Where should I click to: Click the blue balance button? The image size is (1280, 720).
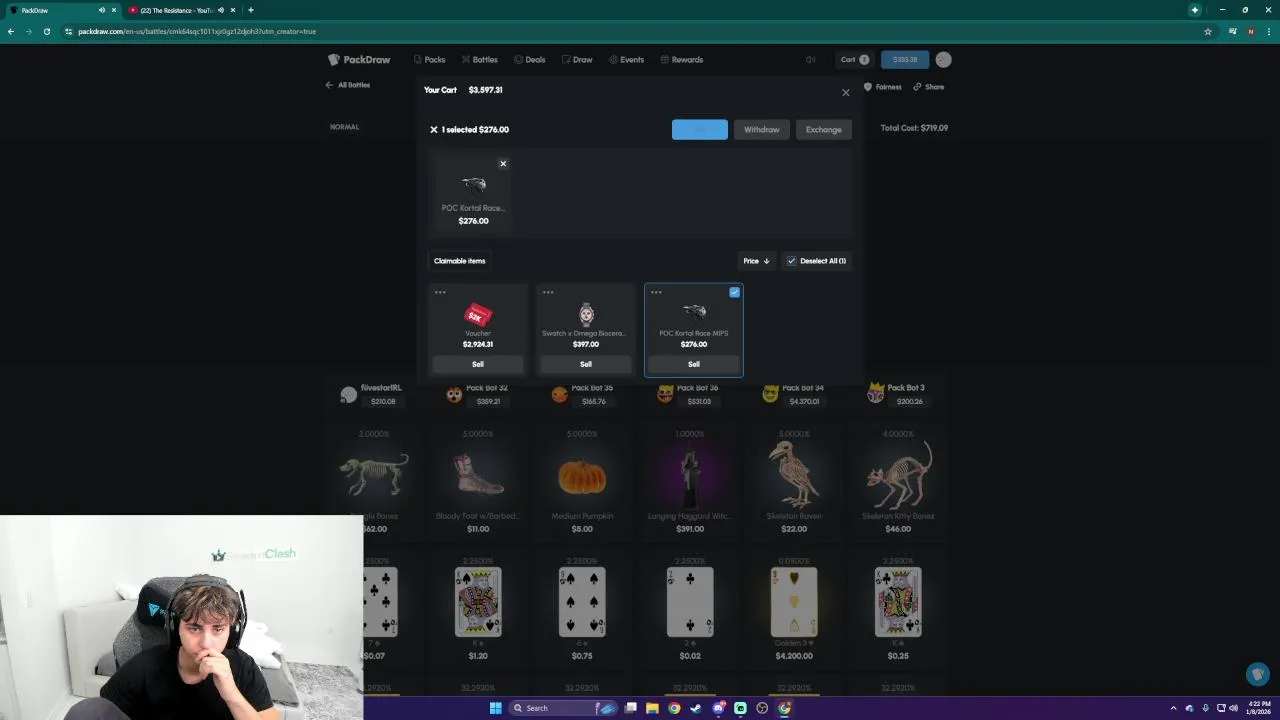[x=905, y=60]
